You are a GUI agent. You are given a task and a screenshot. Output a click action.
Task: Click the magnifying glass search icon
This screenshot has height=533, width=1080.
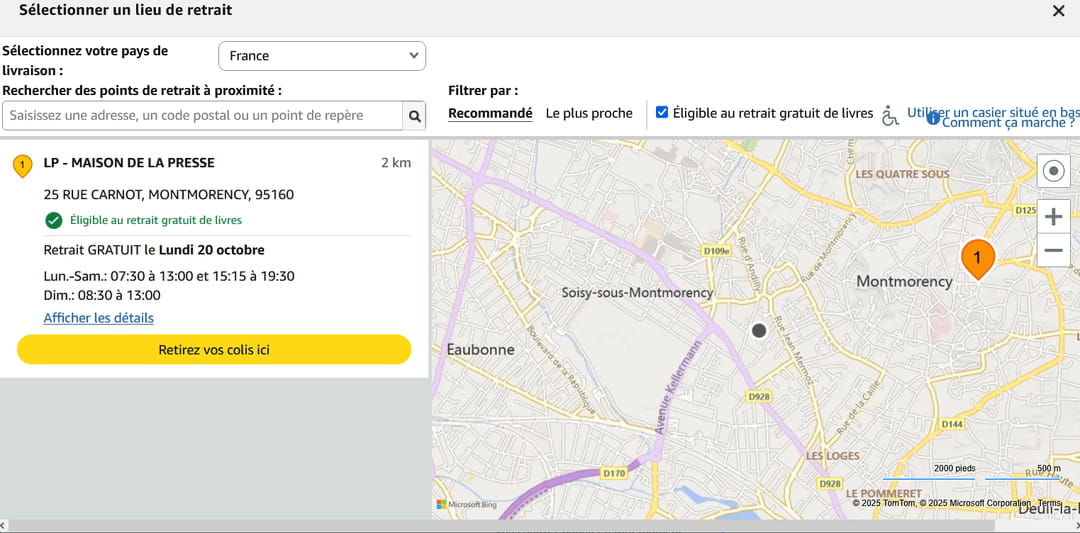click(x=415, y=116)
